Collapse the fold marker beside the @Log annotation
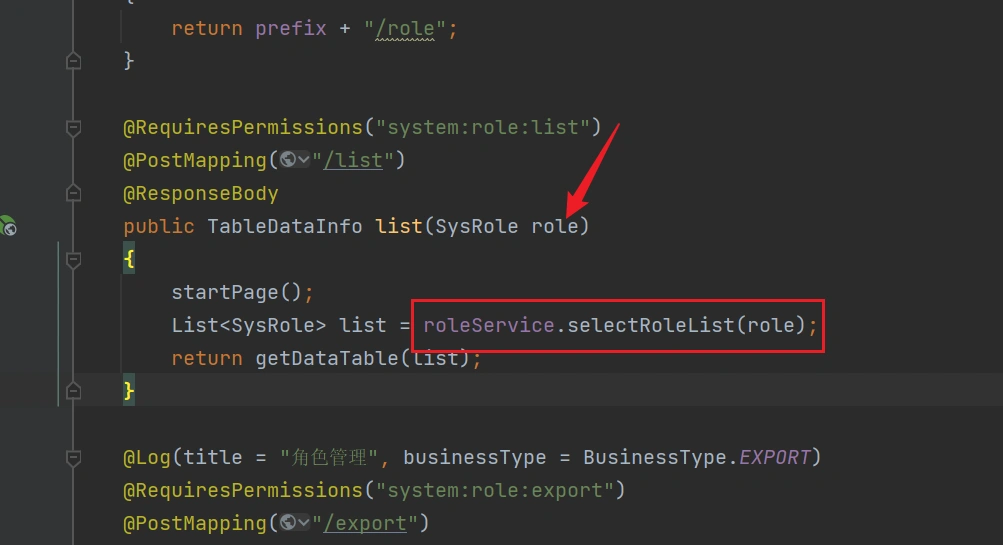Image resolution: width=1003 pixels, height=545 pixels. pos(73,457)
